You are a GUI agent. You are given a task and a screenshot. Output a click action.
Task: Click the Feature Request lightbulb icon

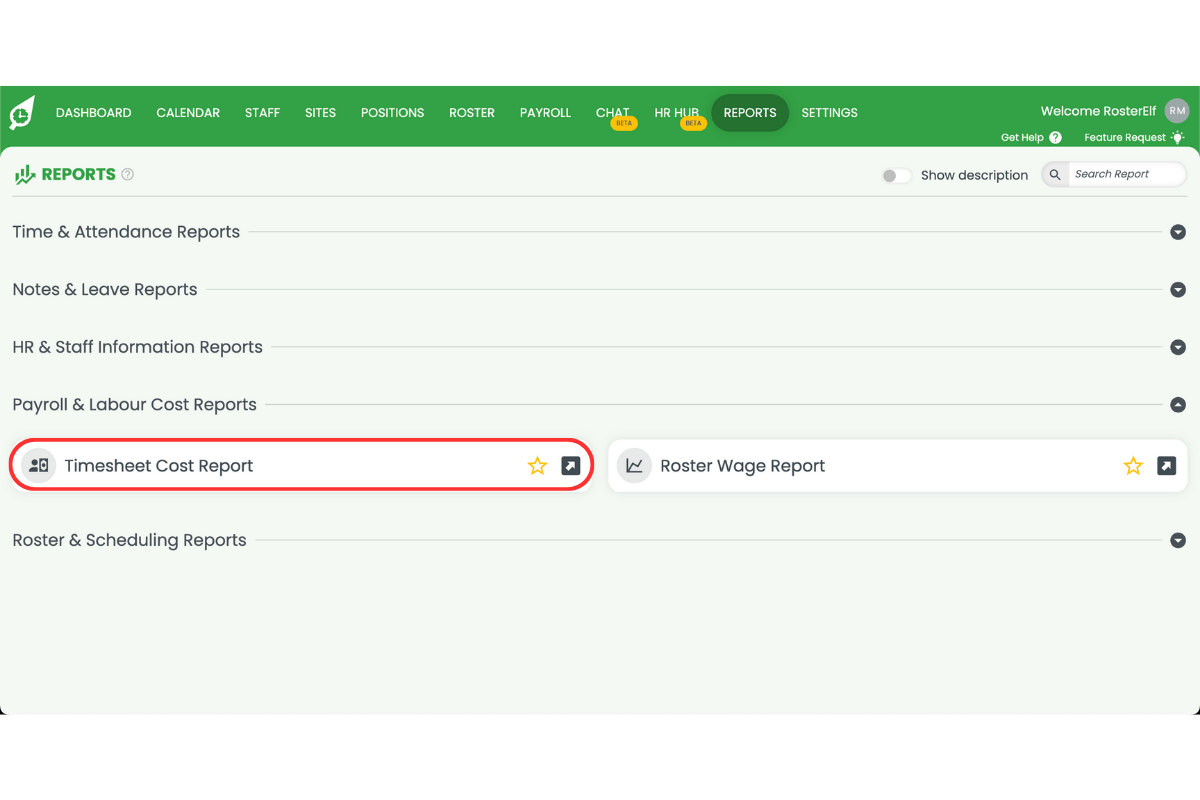tap(1177, 137)
